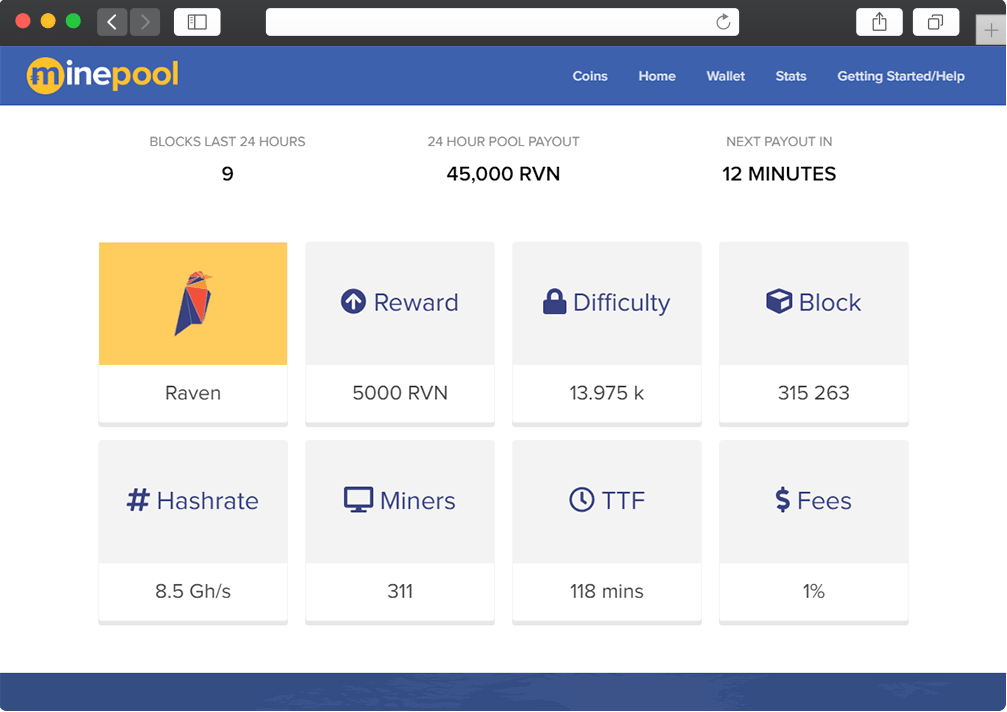Screen dimensions: 1007x712
Task: Select the Raven coin name label
Action: pos(193,393)
